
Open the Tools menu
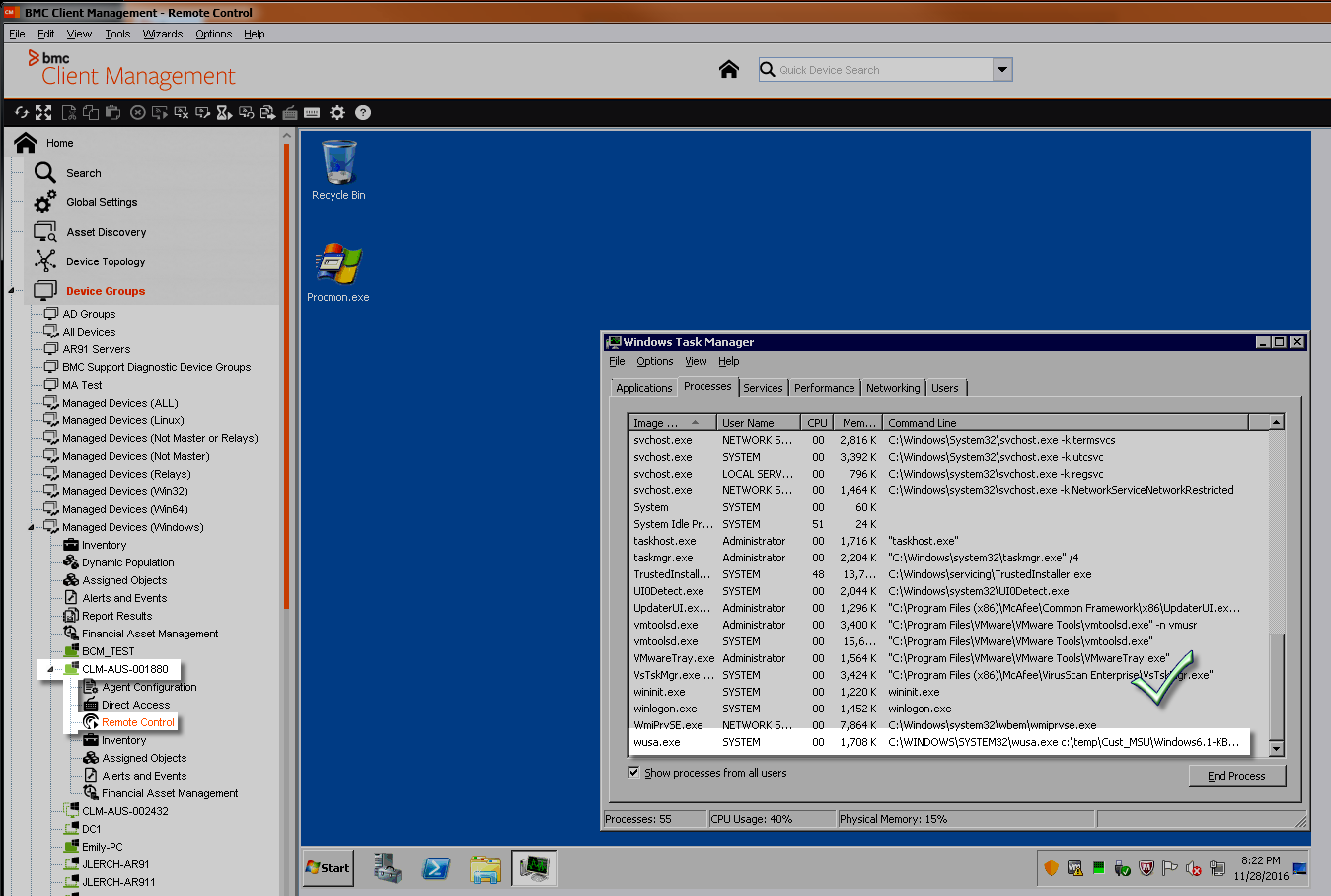(x=117, y=34)
